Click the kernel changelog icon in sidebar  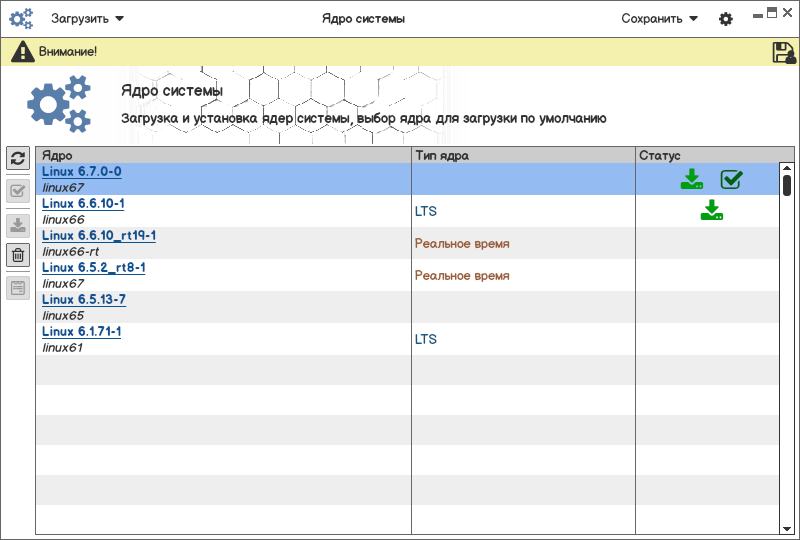(17, 288)
